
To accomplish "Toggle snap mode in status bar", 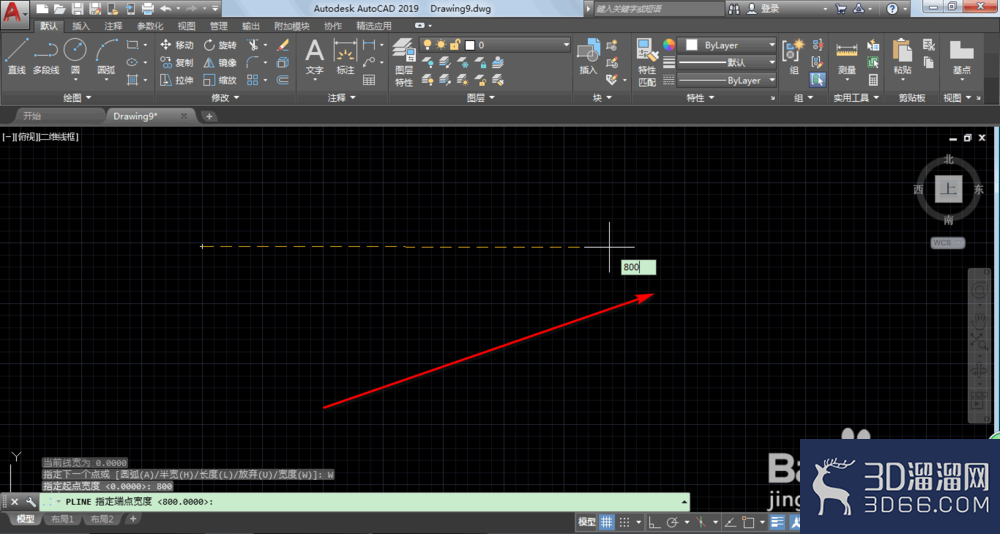I will point(625,522).
